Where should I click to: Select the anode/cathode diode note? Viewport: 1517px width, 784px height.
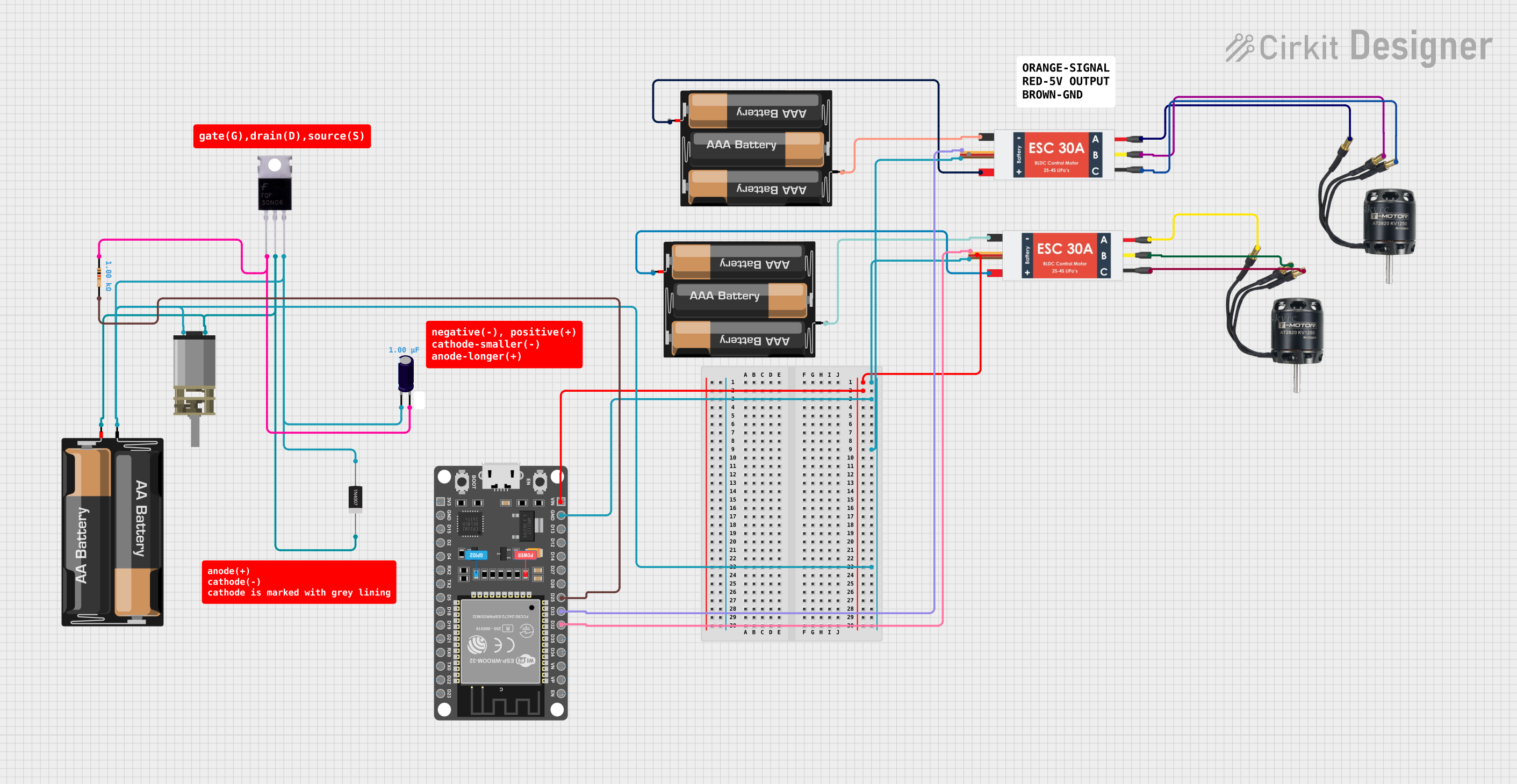click(x=299, y=582)
